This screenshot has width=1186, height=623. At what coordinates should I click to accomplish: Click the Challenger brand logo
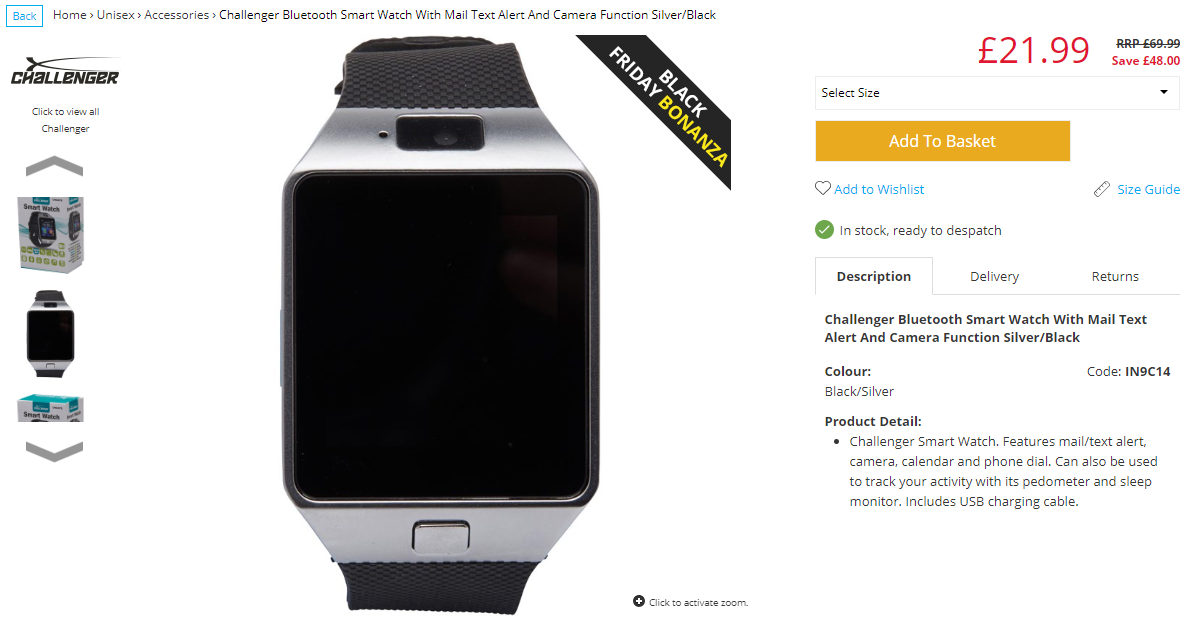tap(65, 72)
